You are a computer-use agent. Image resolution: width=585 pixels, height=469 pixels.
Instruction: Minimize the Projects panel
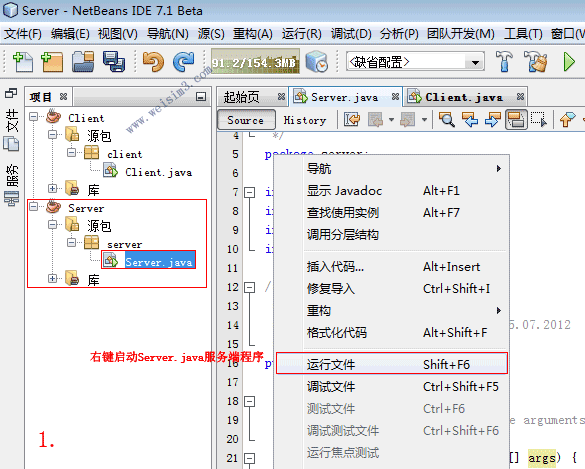(201, 97)
